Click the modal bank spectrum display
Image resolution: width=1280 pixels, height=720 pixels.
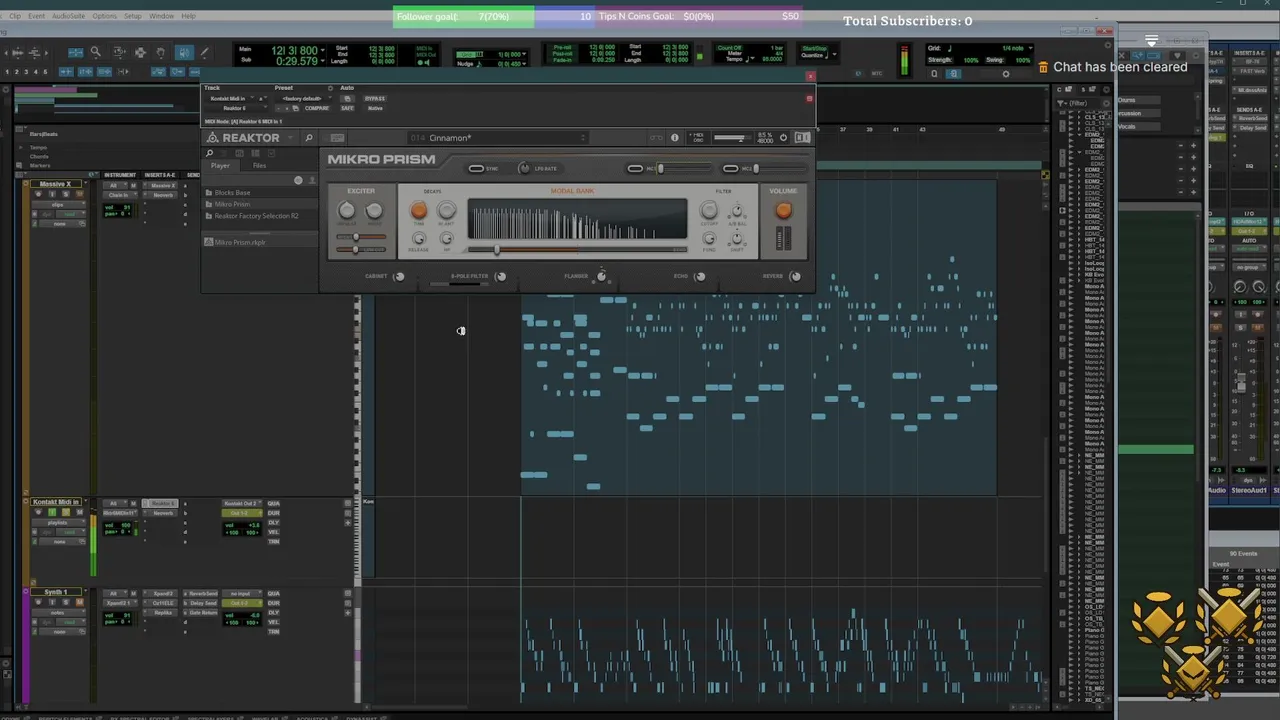pyautogui.click(x=577, y=219)
